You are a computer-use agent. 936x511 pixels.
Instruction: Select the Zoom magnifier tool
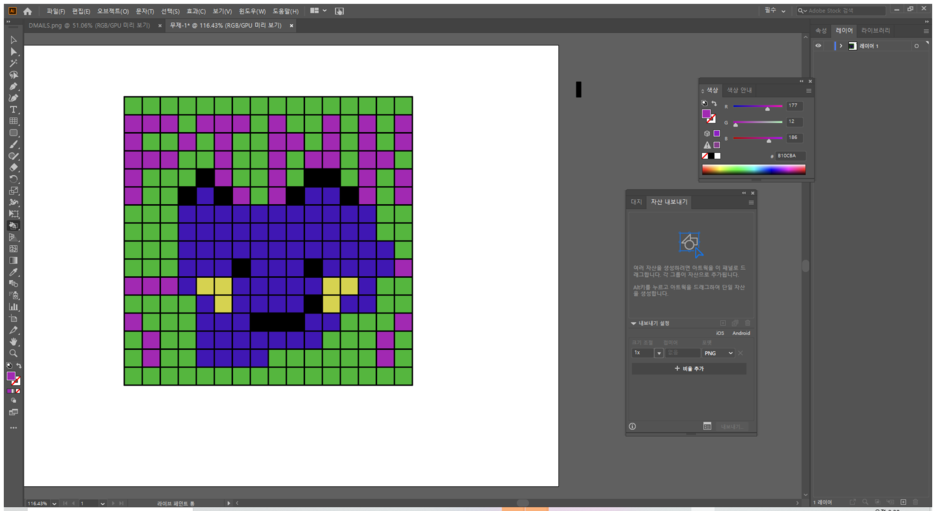coord(13,353)
